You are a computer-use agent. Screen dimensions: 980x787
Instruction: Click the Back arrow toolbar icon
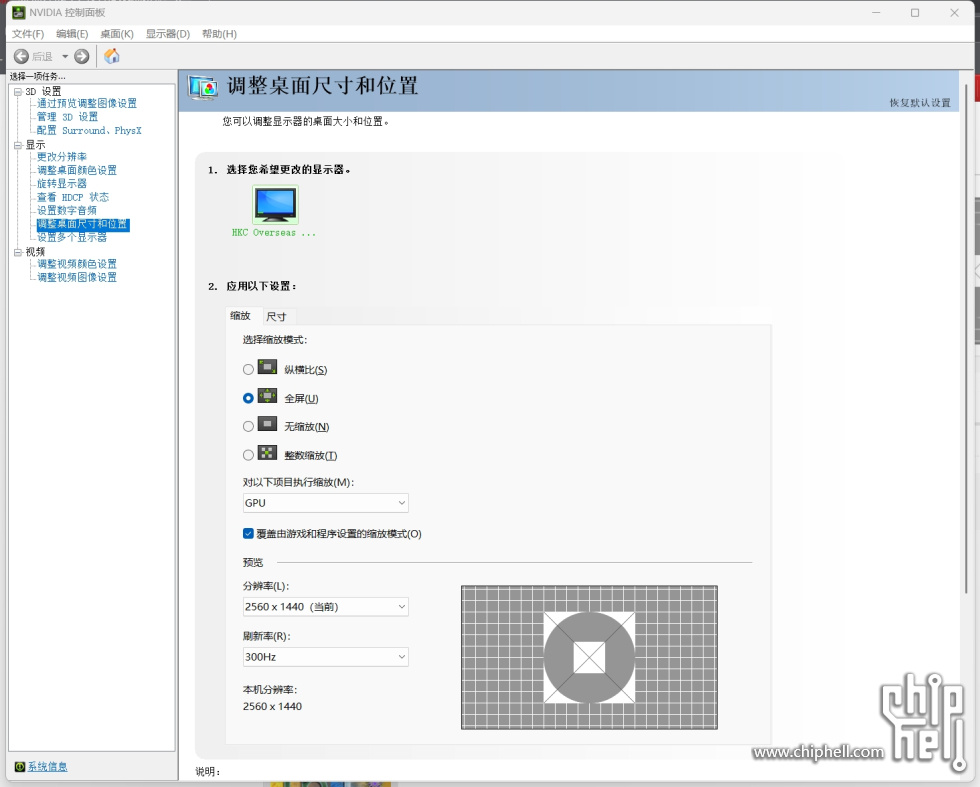[21, 56]
